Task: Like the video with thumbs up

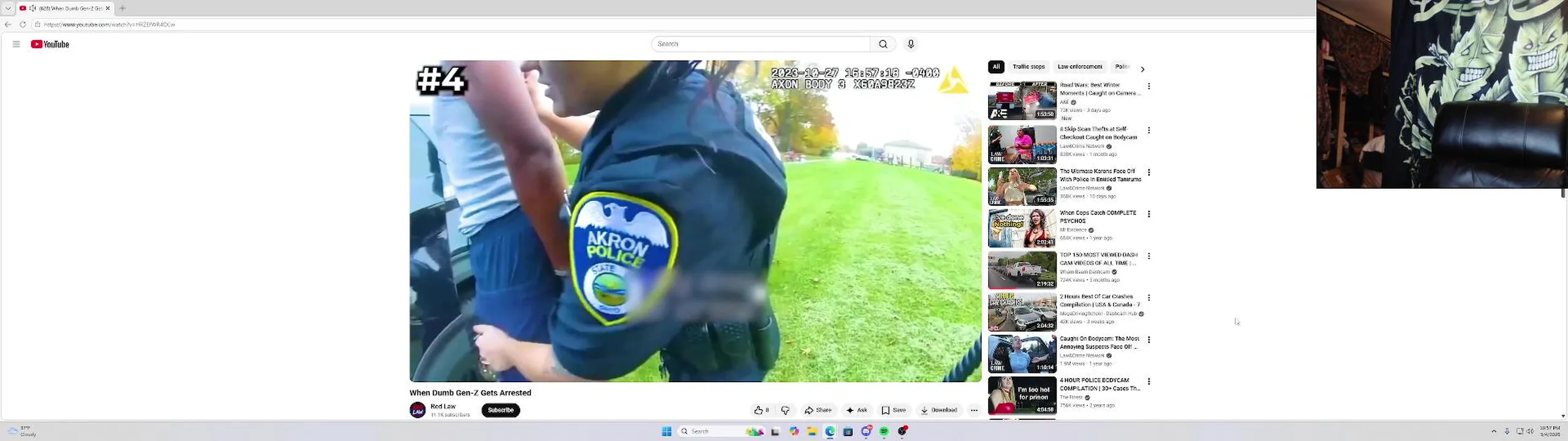Action: click(762, 410)
